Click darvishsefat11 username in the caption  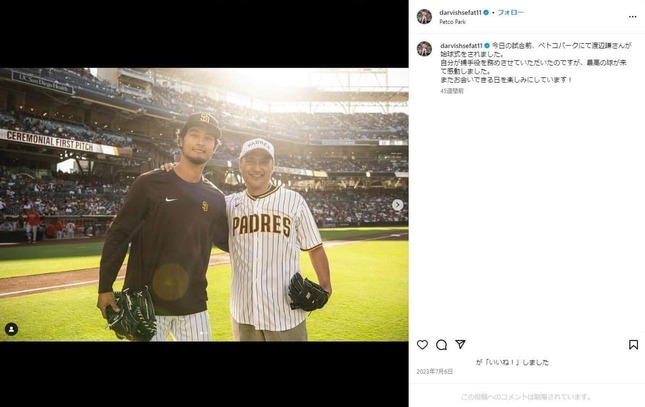tap(461, 45)
